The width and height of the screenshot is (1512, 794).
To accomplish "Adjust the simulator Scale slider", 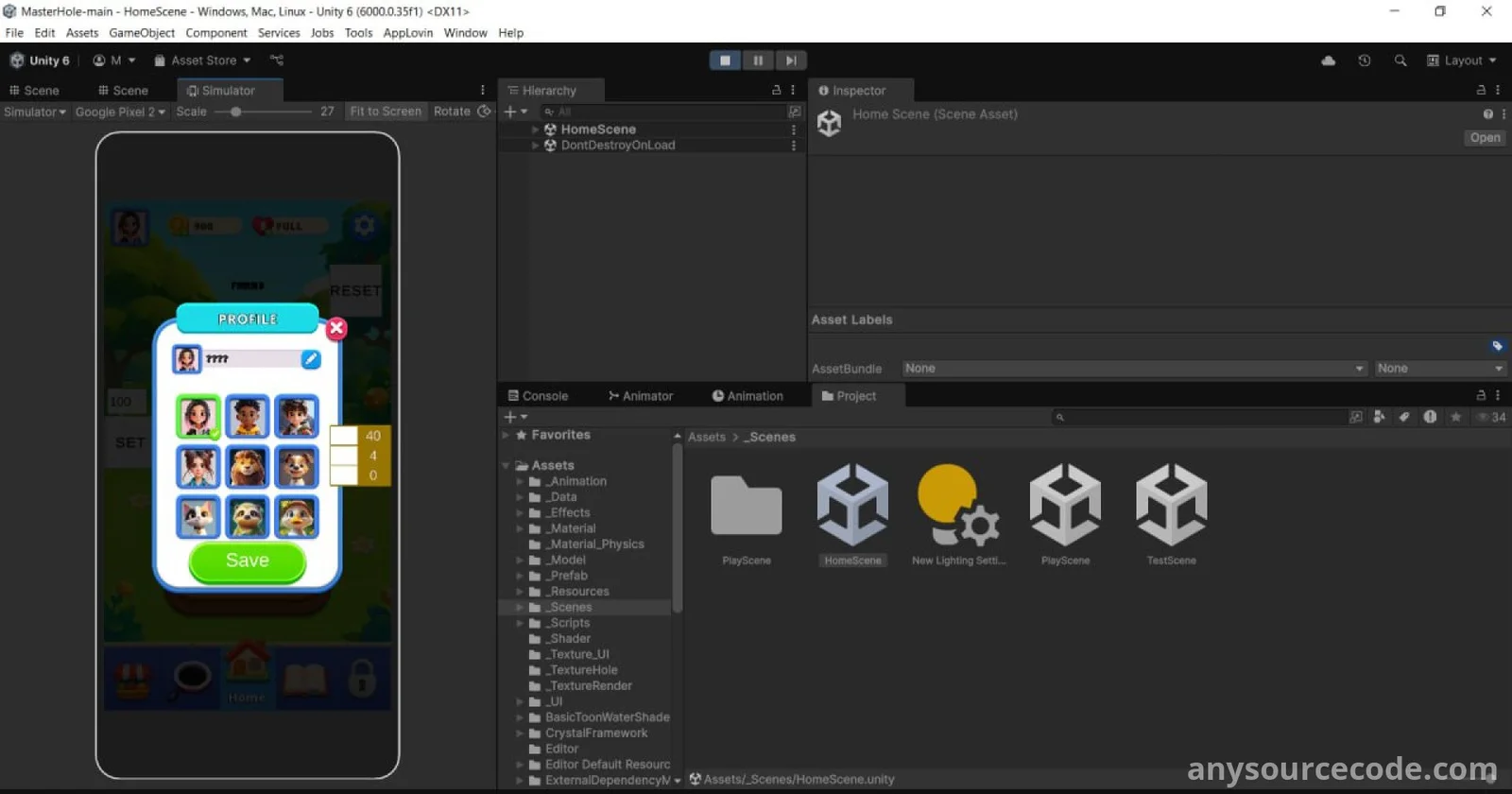I will pyautogui.click(x=235, y=112).
